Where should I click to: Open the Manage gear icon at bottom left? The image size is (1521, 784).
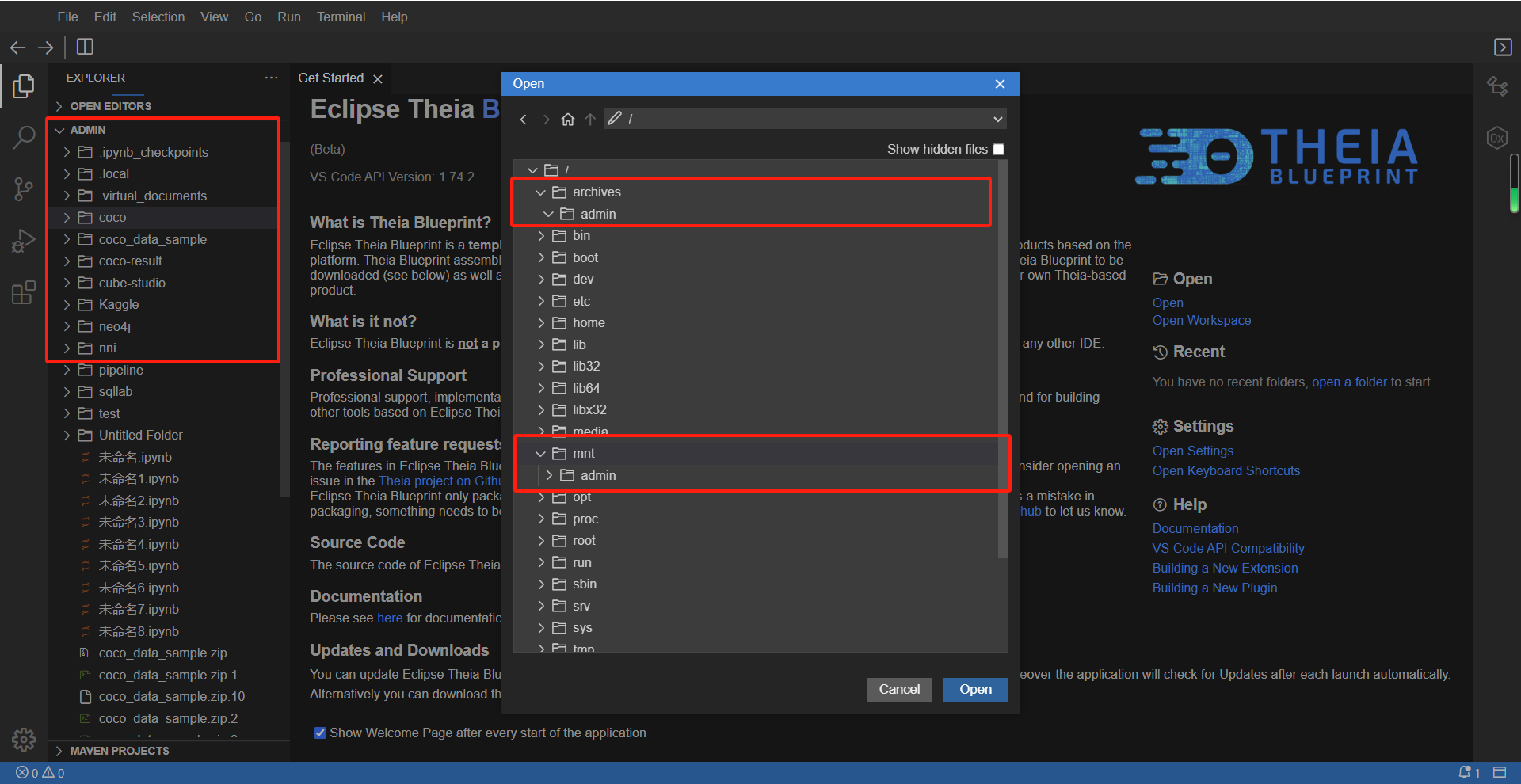coord(24,739)
